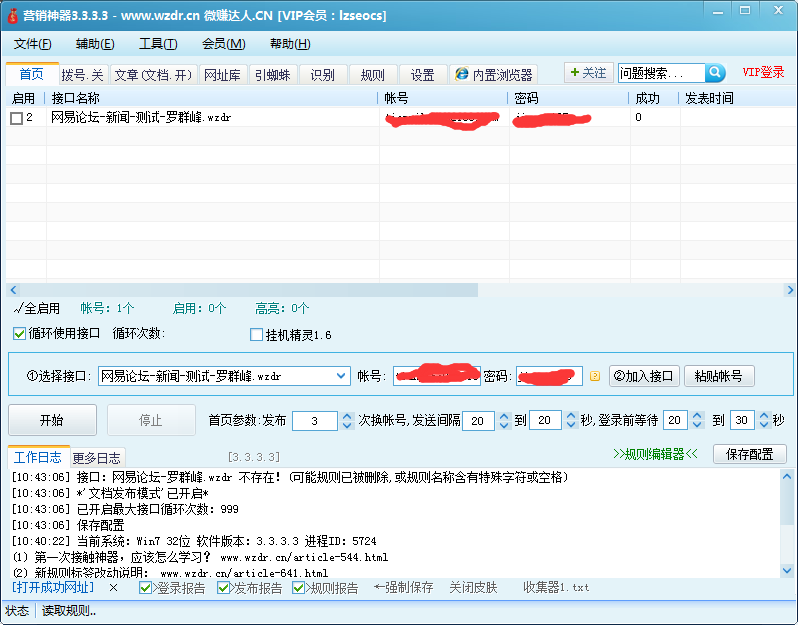The height and width of the screenshot is (625, 798).
Task: Click the table's right scroll arrow
Action: point(790,290)
